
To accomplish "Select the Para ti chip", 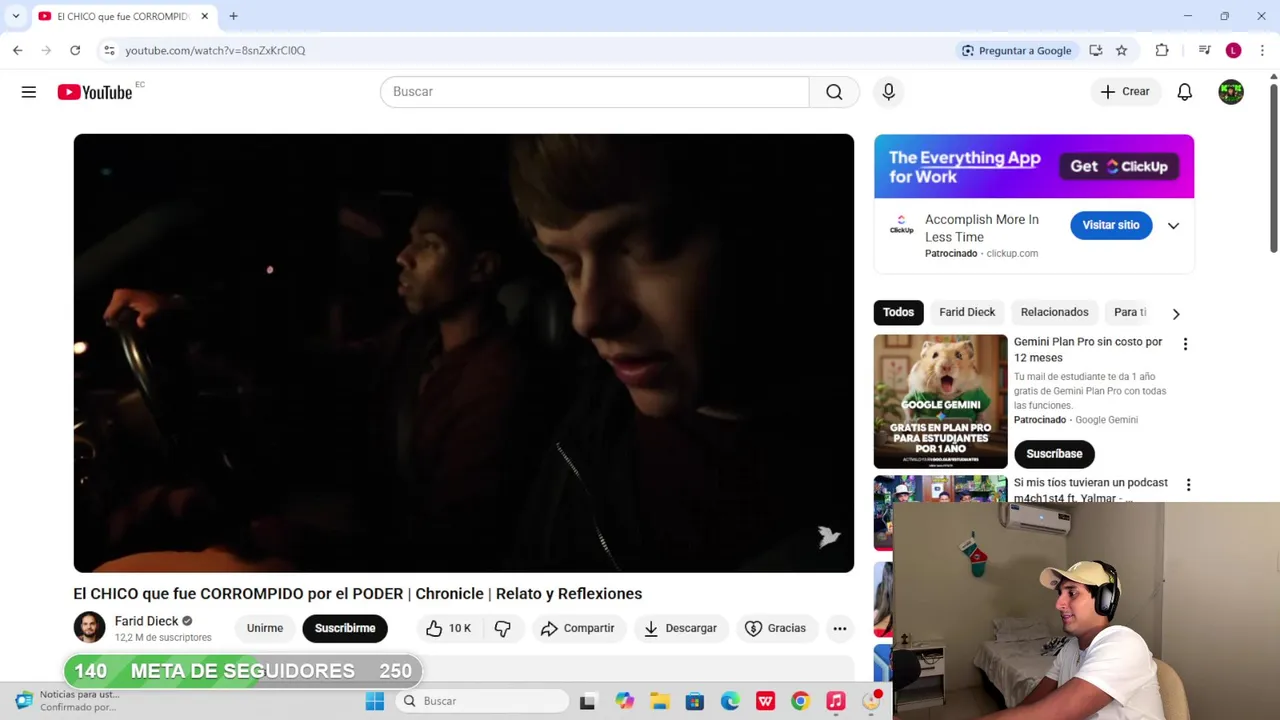I will pyautogui.click(x=1130, y=312).
